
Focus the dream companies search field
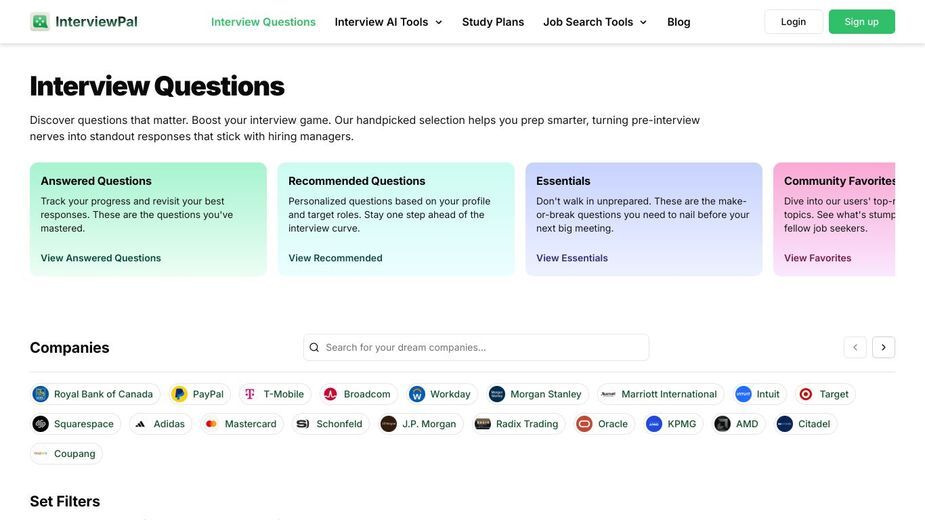[x=476, y=348]
